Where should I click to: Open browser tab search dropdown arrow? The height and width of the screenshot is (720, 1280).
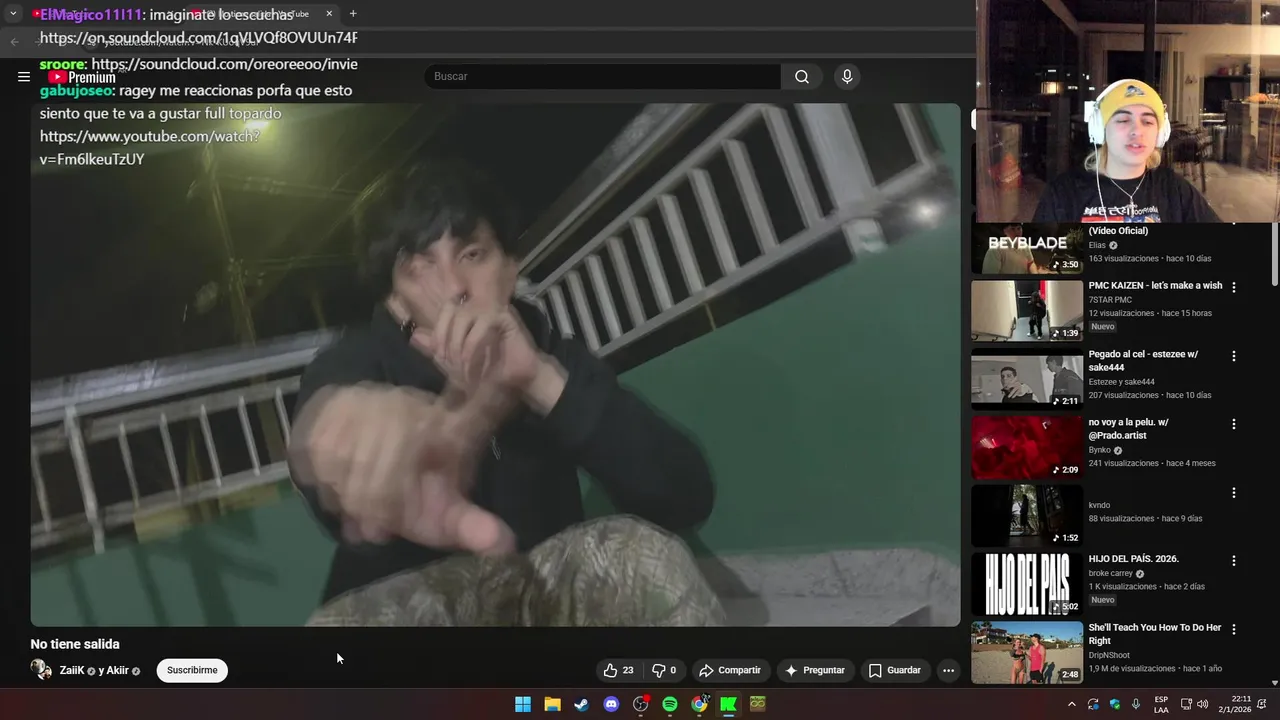[x=13, y=14]
